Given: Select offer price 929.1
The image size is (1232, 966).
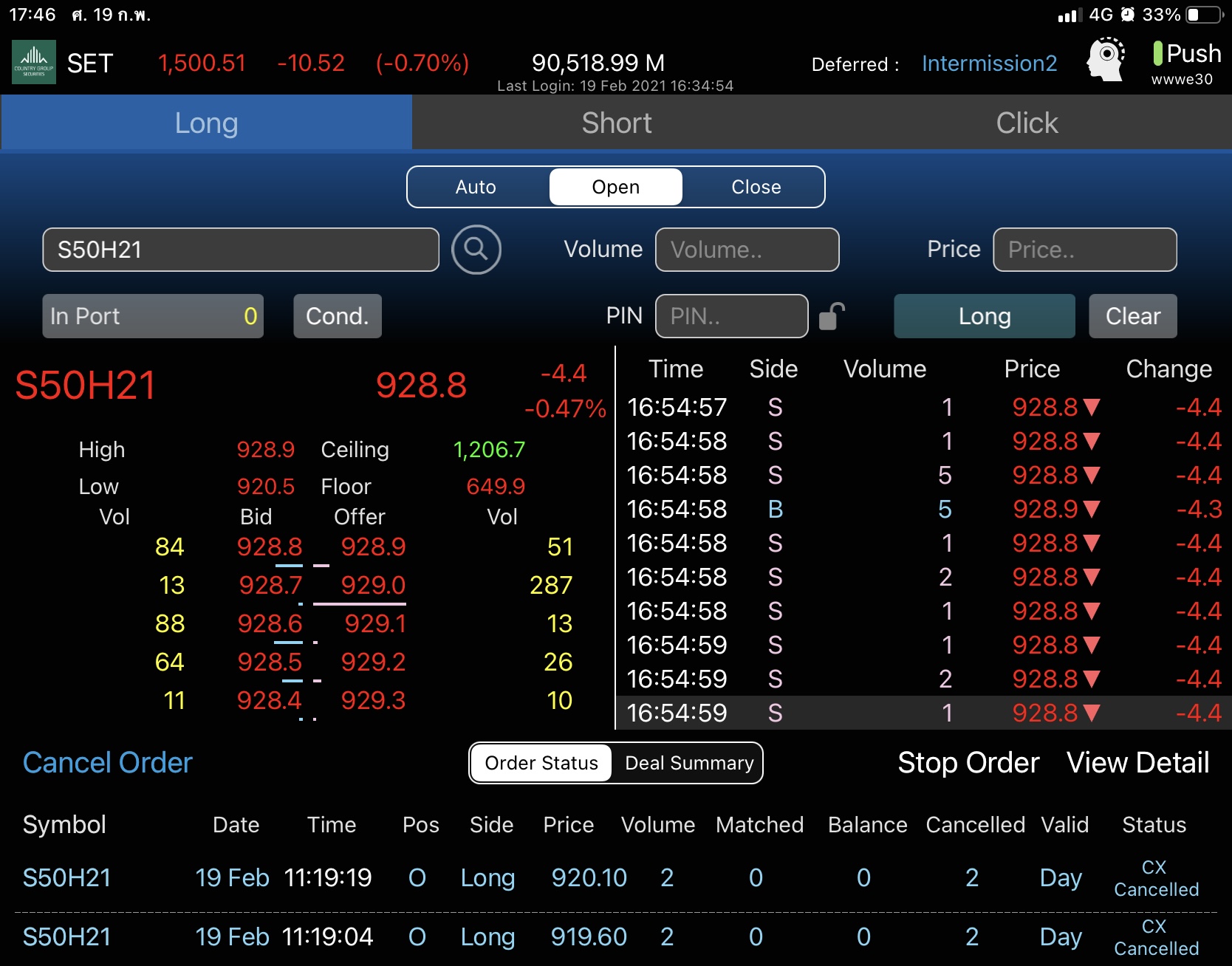Looking at the screenshot, I should coord(375,623).
